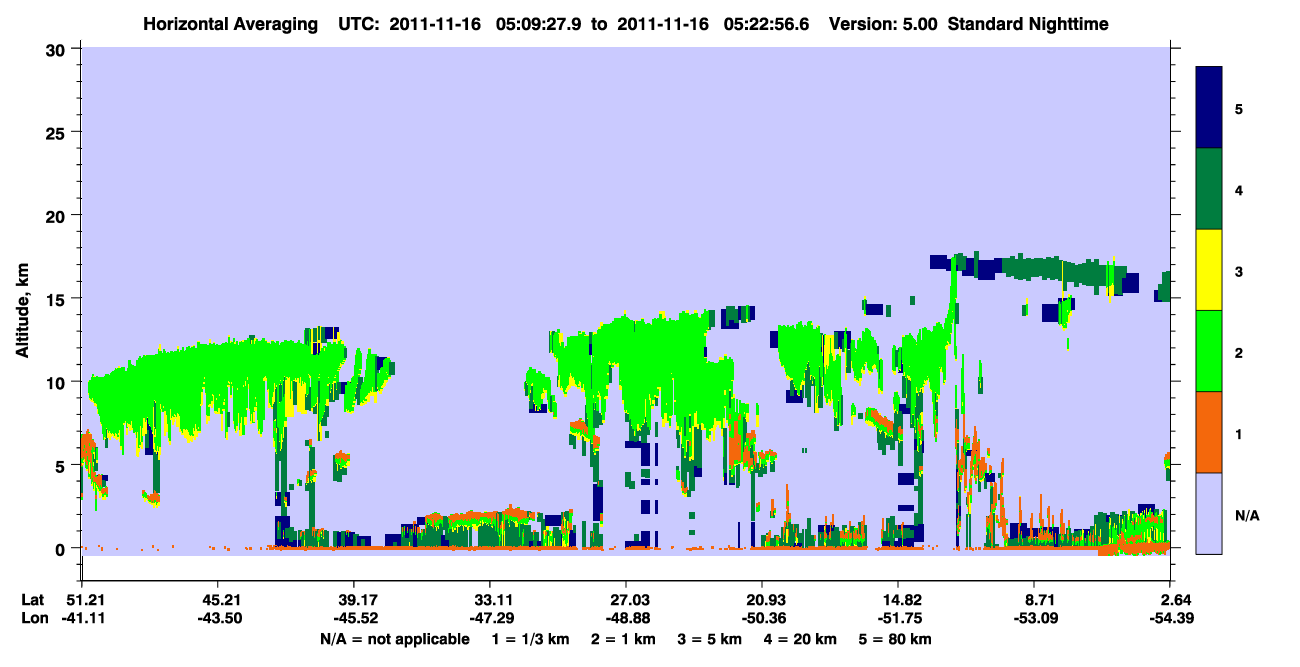Screen dimensions: 1300x667
Task: Click longitude value -50.36
Action: (762, 618)
